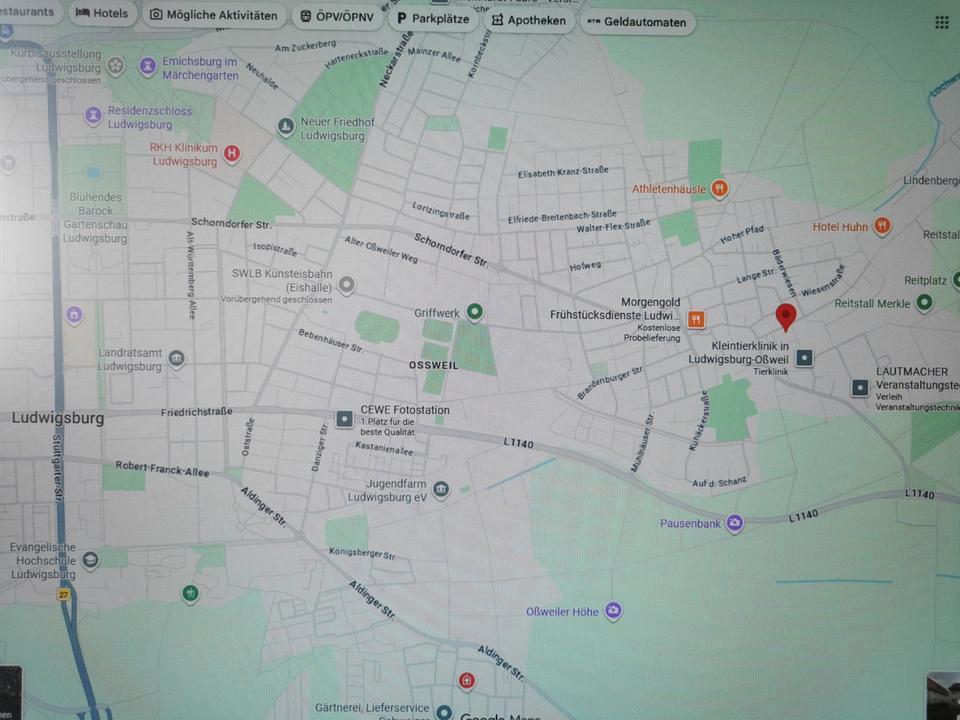Show ÖPV/ÖPNV transit stops
Screen dimensions: 960x720
click(336, 18)
